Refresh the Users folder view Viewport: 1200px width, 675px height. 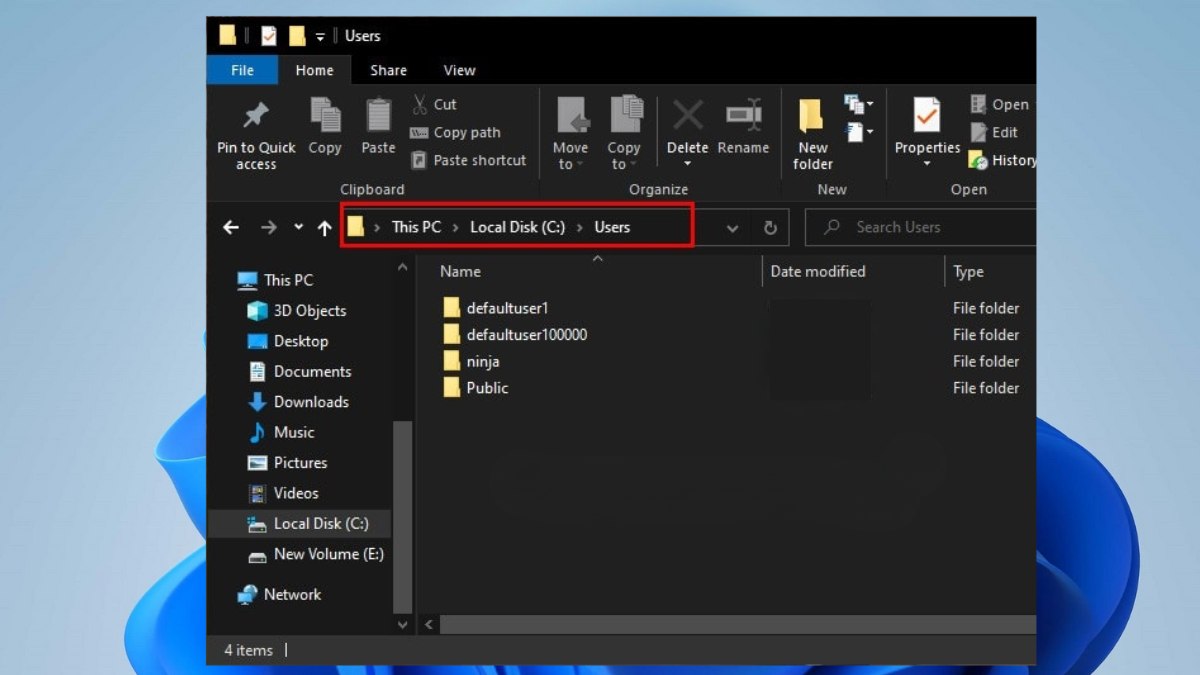[769, 227]
